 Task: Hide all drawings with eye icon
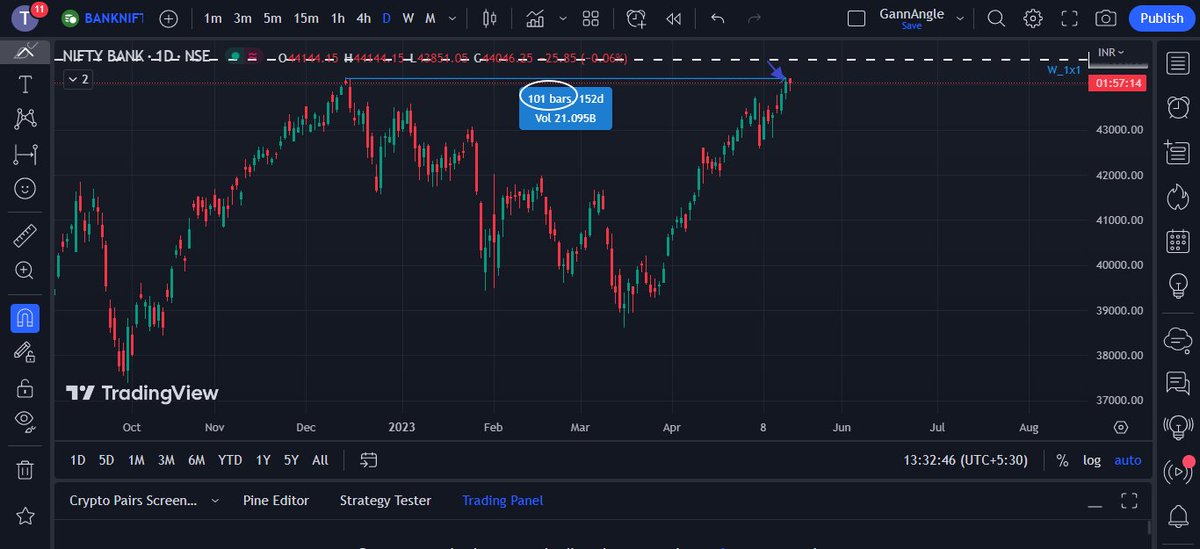(25, 420)
